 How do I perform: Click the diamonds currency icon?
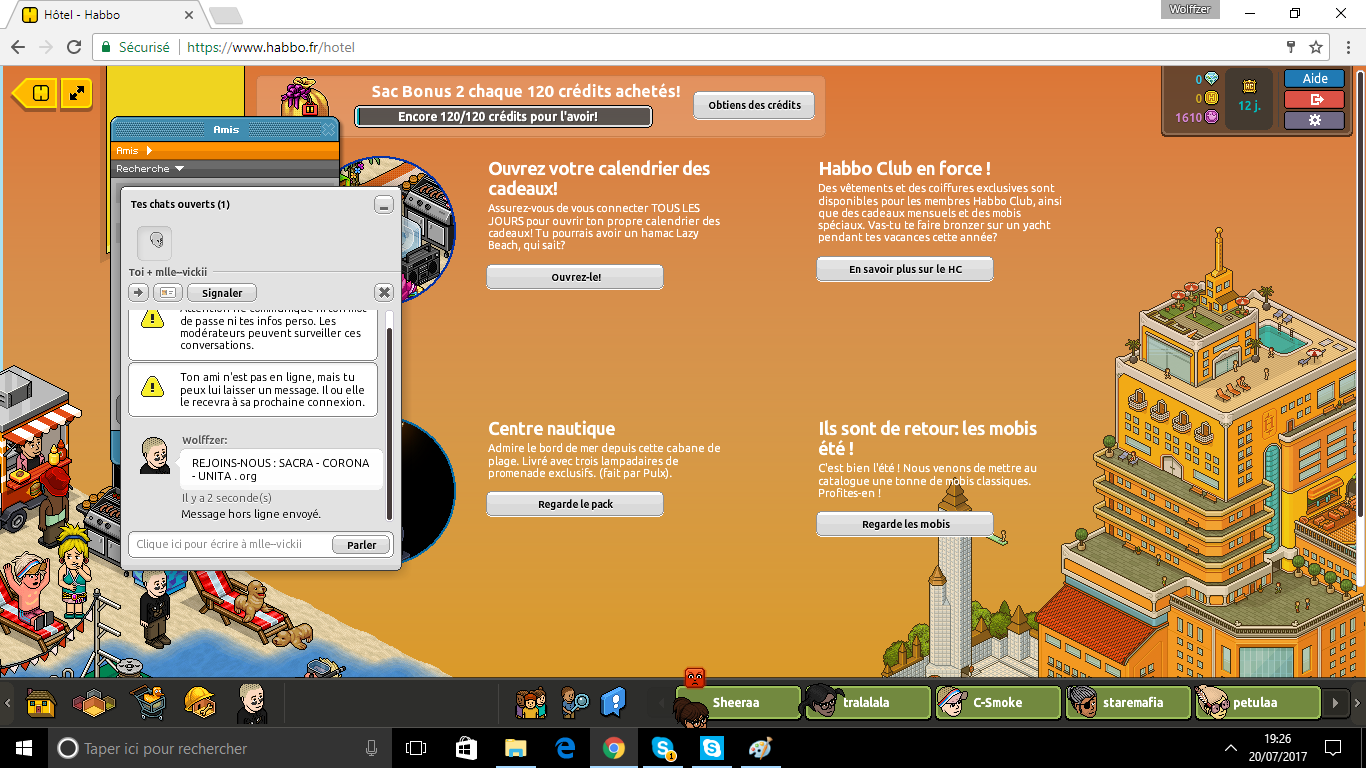pos(1211,79)
